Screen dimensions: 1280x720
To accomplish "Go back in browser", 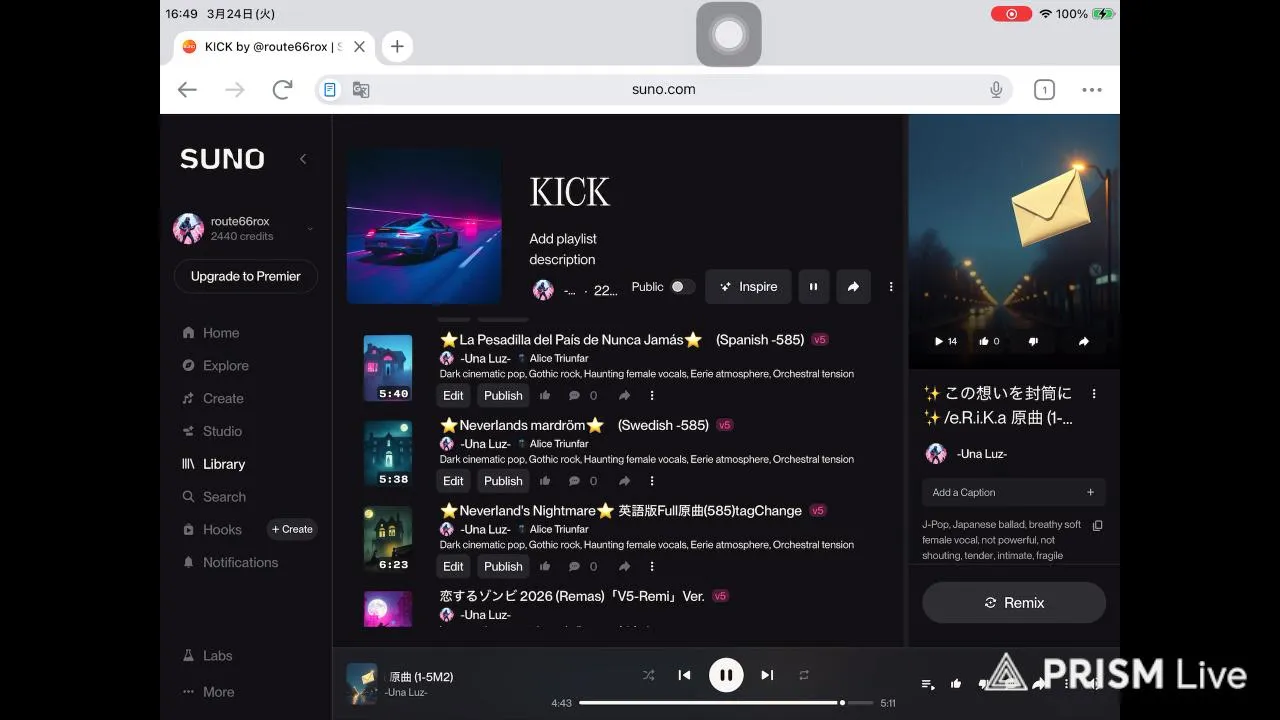I will click(x=187, y=89).
